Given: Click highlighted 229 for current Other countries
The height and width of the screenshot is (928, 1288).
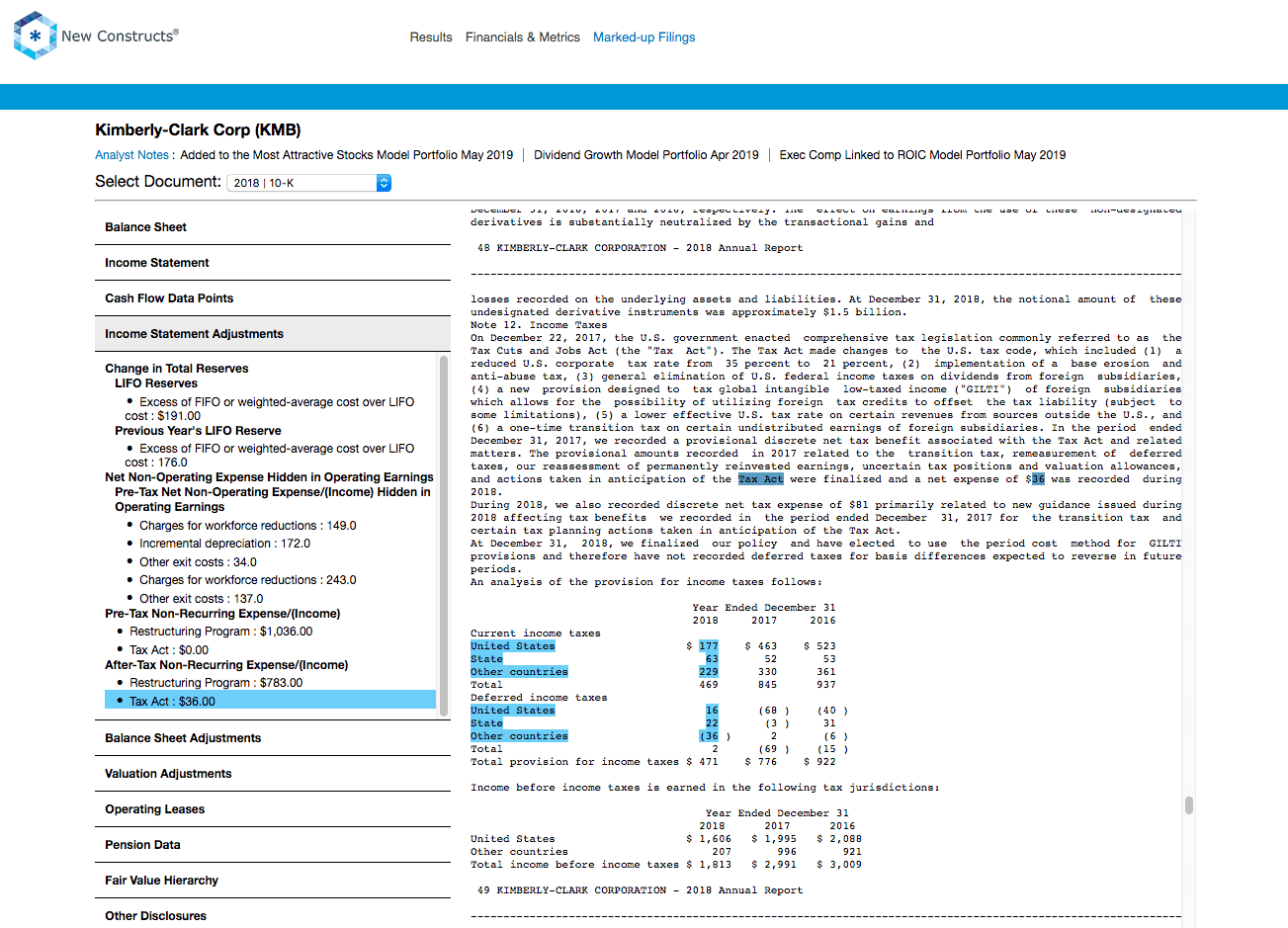Looking at the screenshot, I should tap(709, 672).
